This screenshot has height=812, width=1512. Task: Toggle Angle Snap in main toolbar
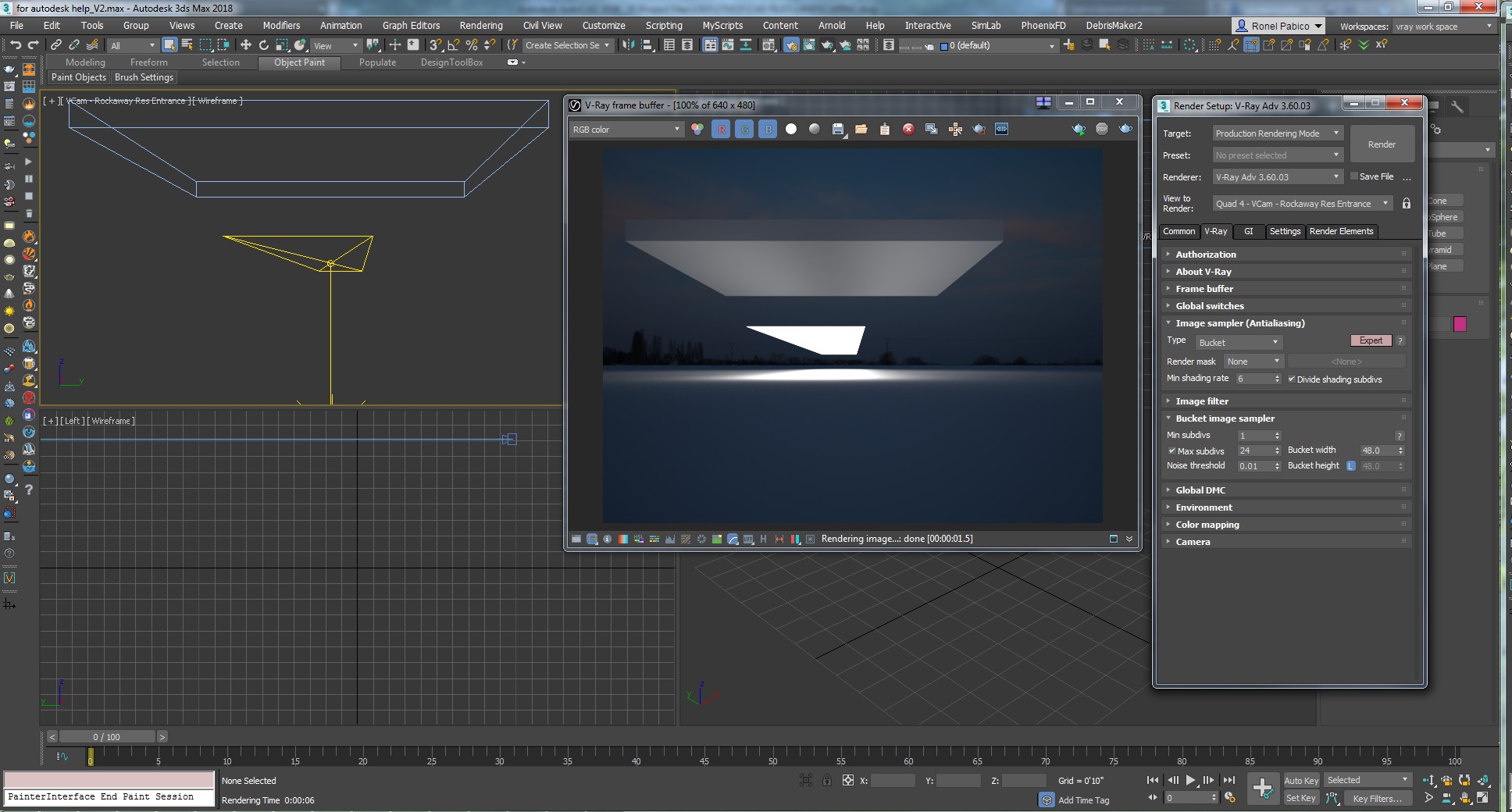pos(454,45)
